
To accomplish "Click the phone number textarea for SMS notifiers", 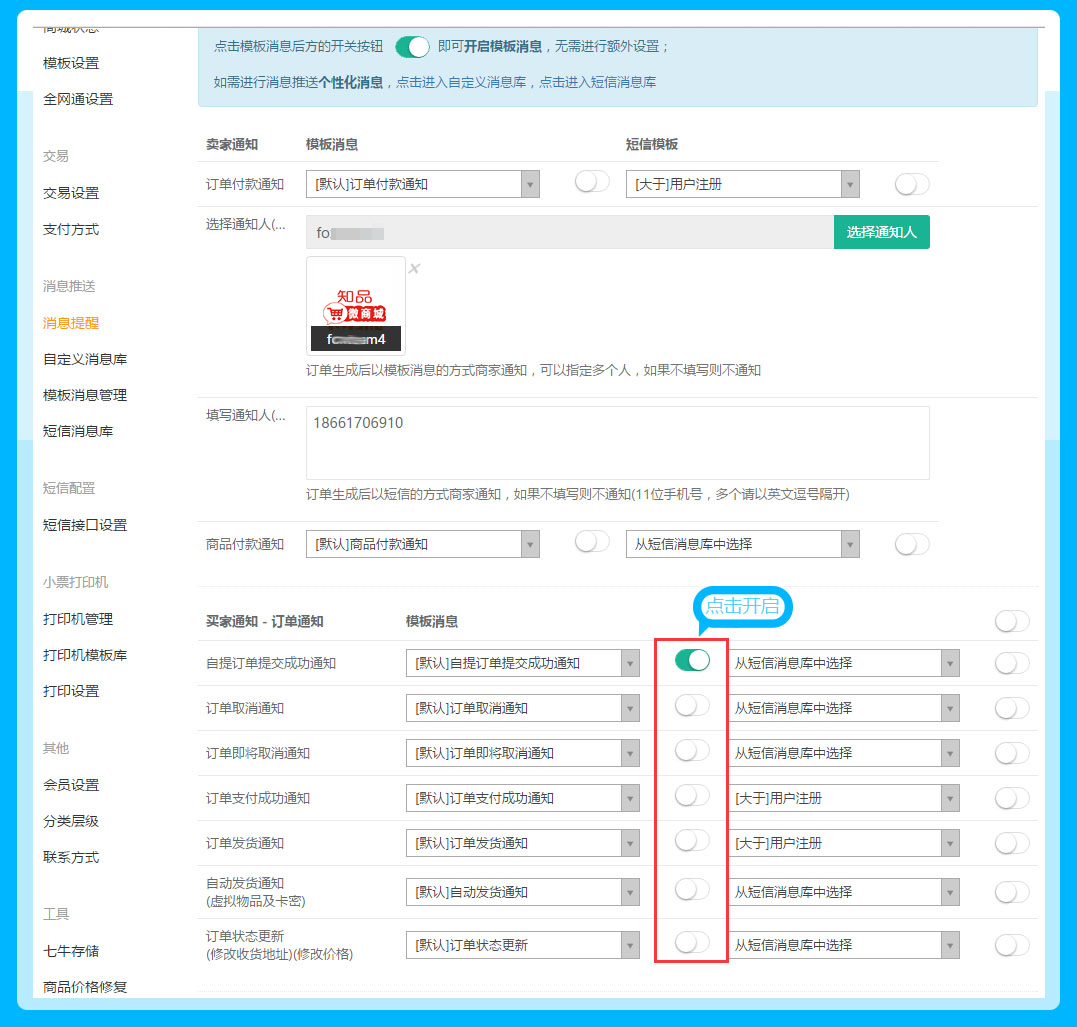I will click(x=617, y=443).
